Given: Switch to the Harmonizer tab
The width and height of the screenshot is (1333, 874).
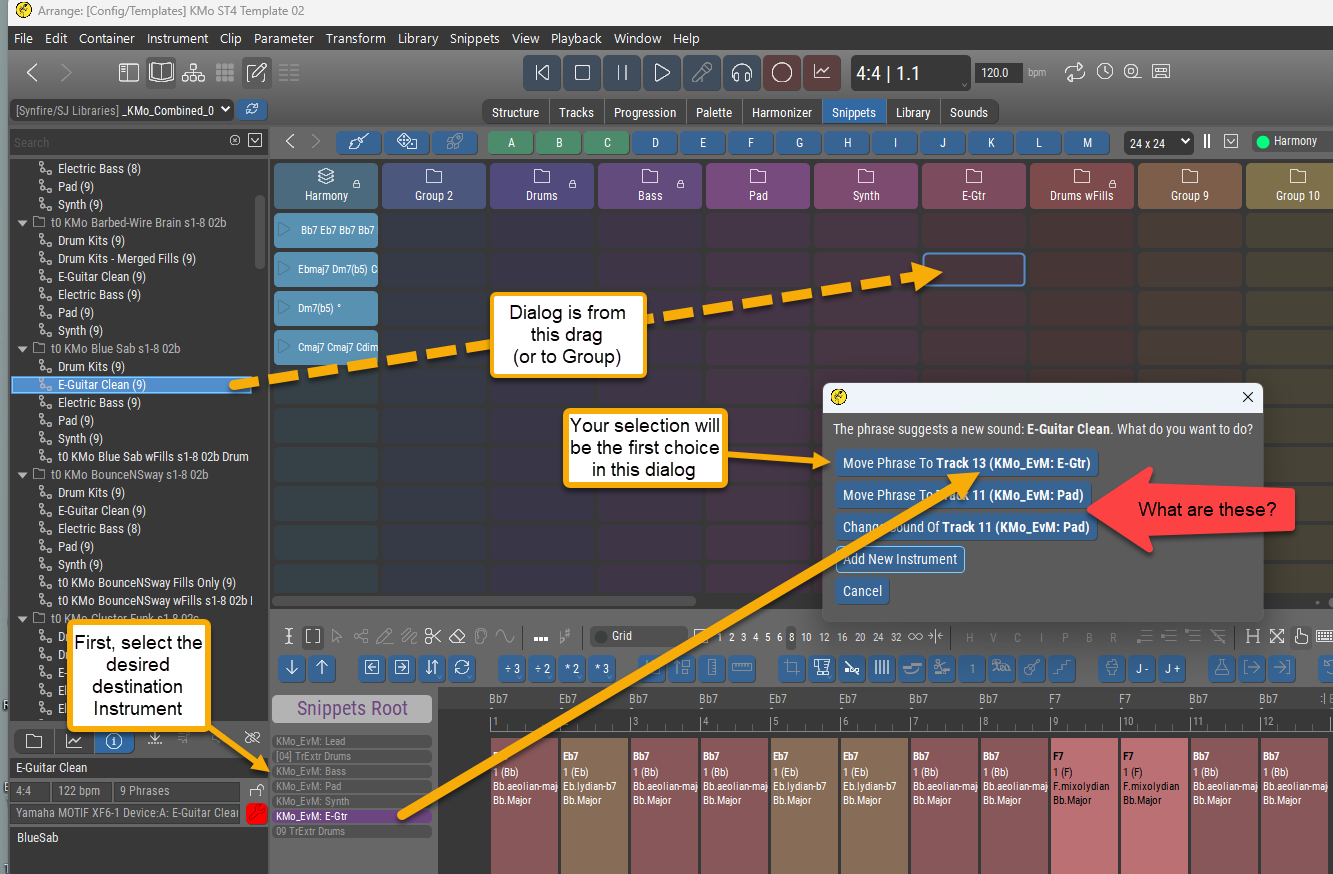Looking at the screenshot, I should [781, 112].
